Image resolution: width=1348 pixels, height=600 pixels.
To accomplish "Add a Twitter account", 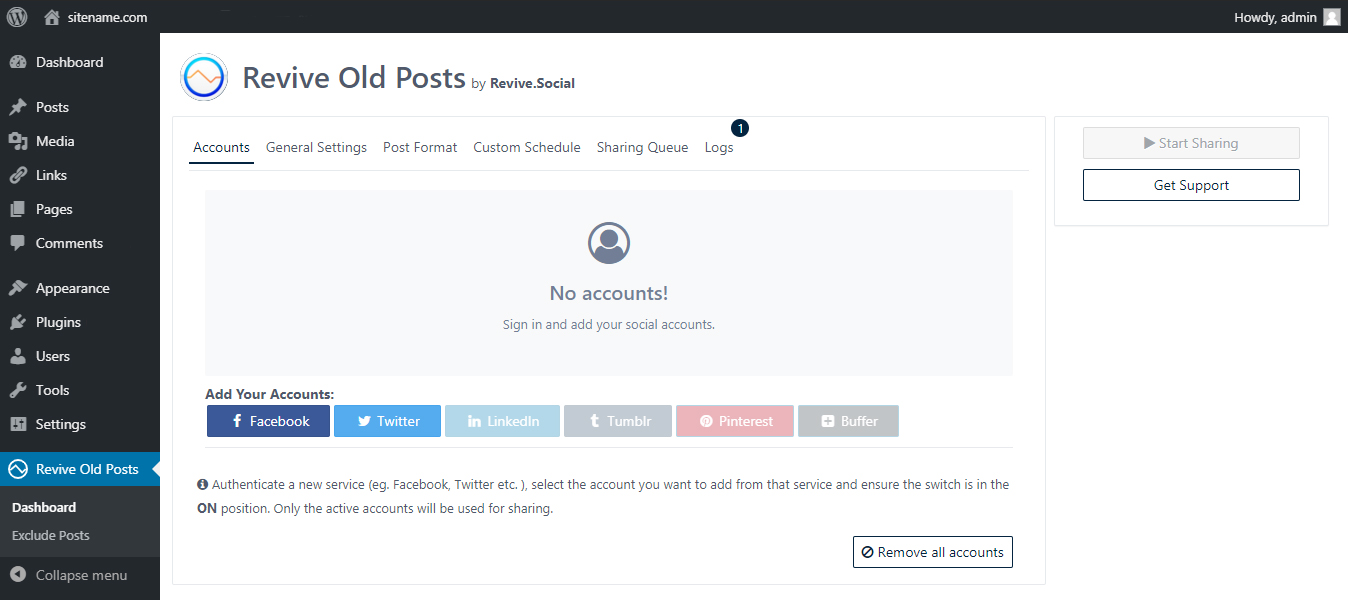I will click(x=387, y=421).
